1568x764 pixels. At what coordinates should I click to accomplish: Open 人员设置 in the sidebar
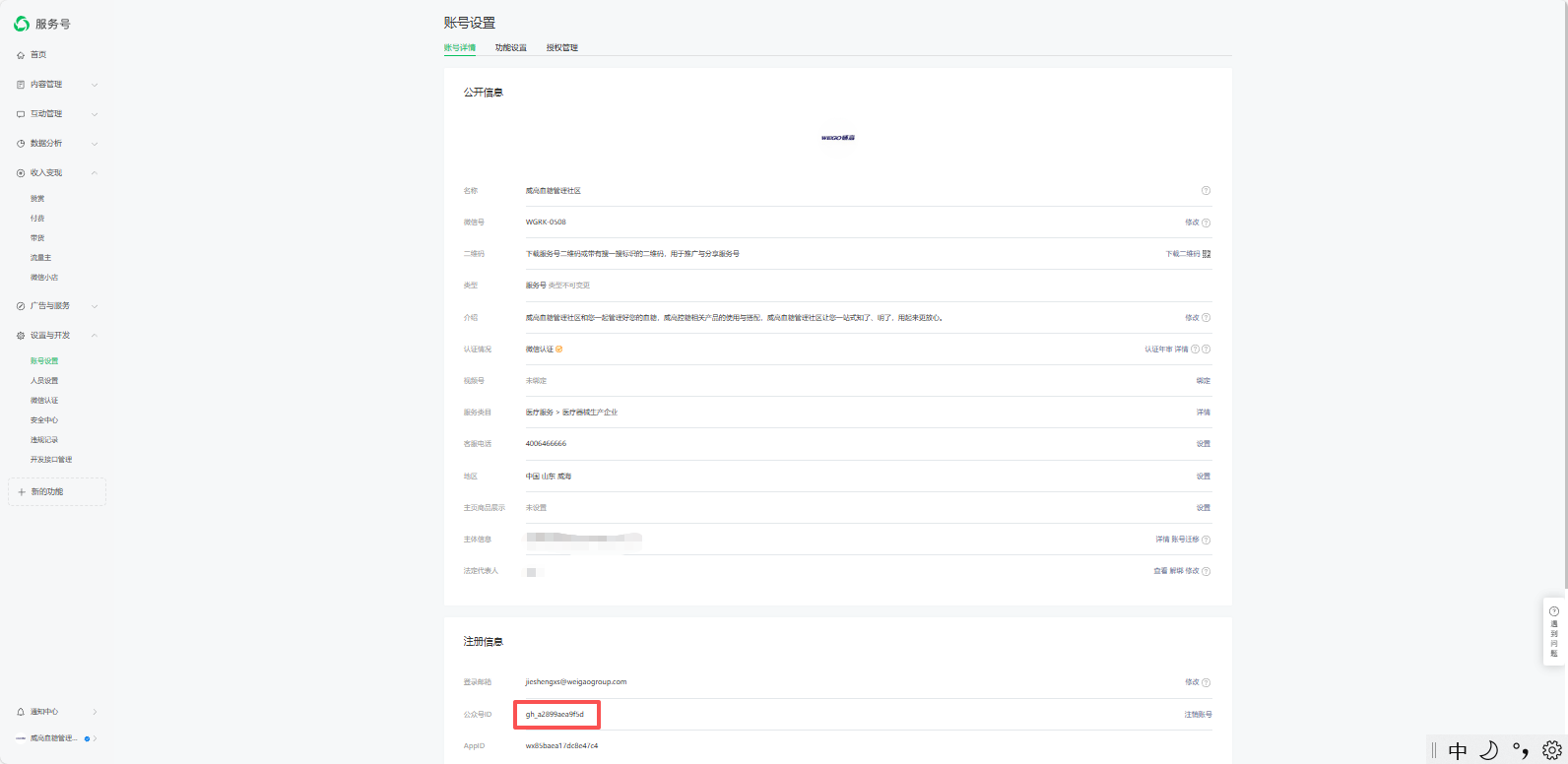pos(44,381)
